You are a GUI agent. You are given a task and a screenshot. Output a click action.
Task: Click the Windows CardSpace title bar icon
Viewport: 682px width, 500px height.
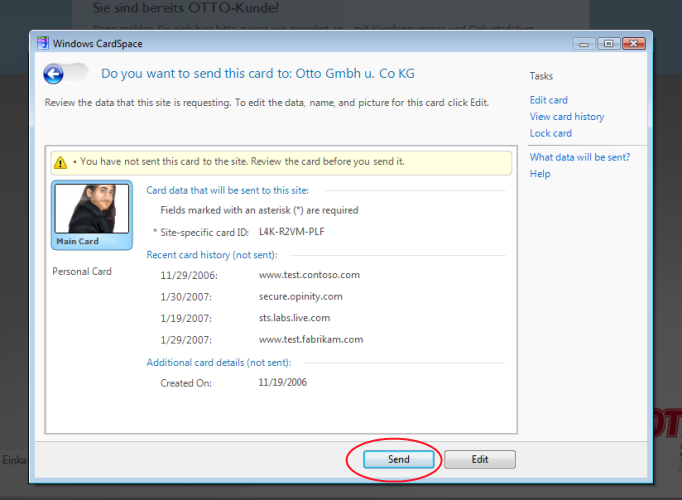[x=43, y=43]
